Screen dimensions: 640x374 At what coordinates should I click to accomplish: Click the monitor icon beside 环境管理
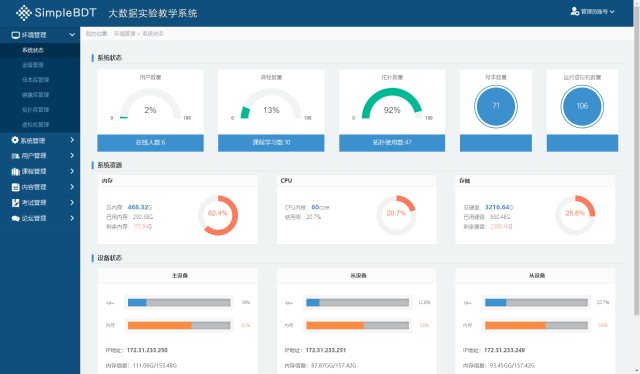[16, 35]
